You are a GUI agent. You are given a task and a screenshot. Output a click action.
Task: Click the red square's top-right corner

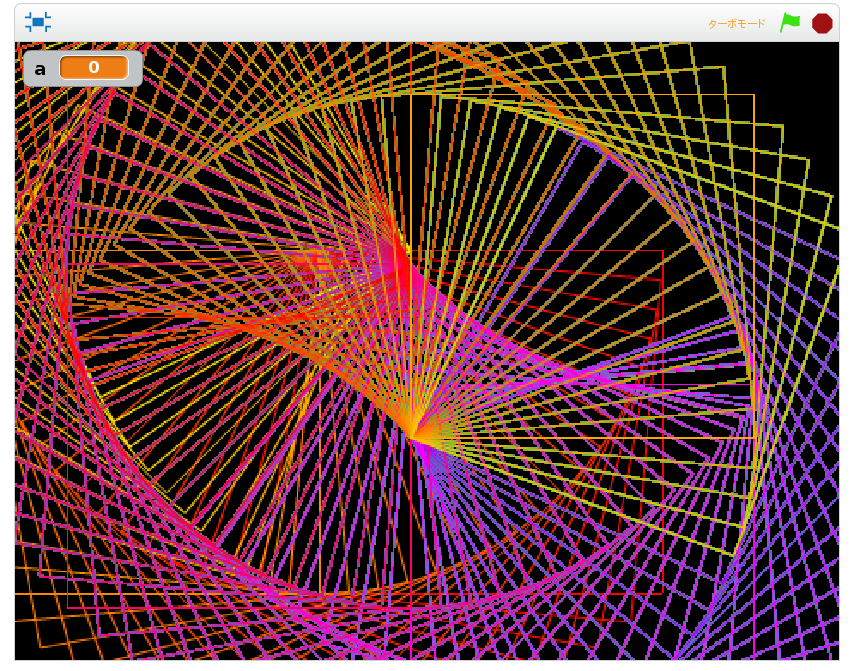662,251
